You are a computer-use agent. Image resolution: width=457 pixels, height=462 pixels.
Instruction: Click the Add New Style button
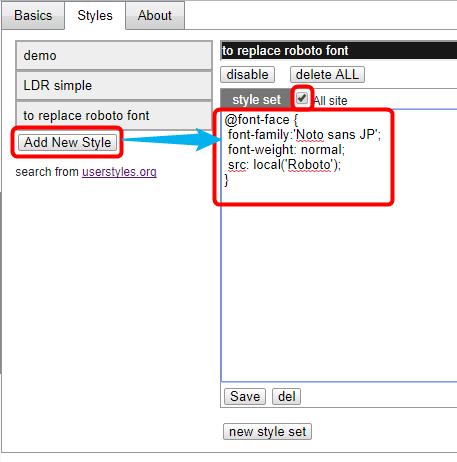[x=67, y=142]
